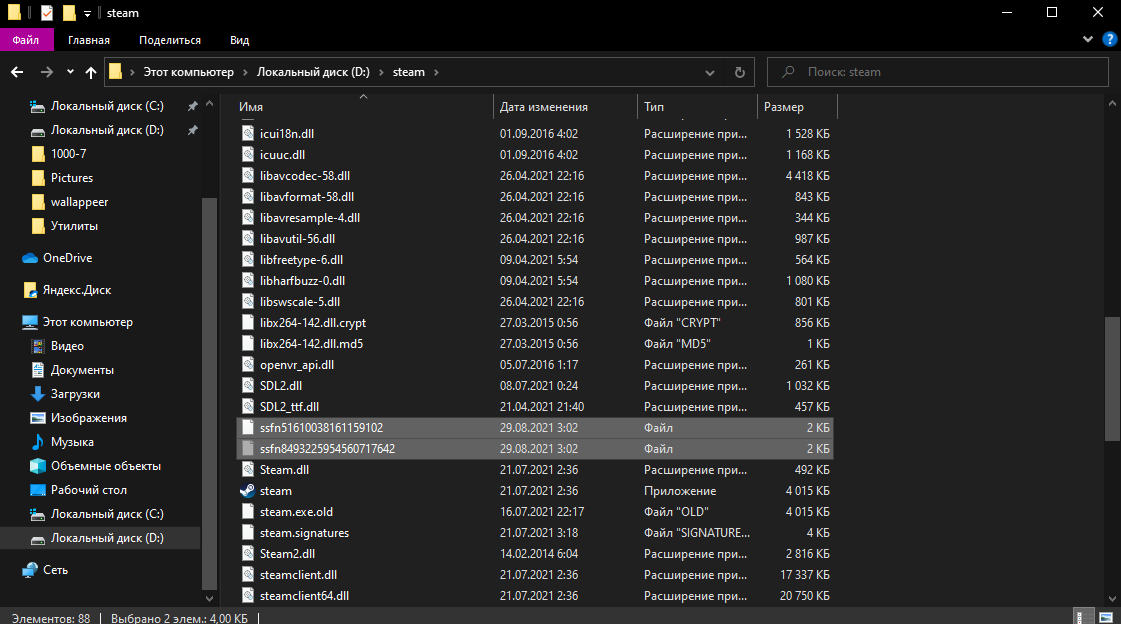The width and height of the screenshot is (1121, 624).
Task: Go forward with the right arrow
Action: coord(46,72)
